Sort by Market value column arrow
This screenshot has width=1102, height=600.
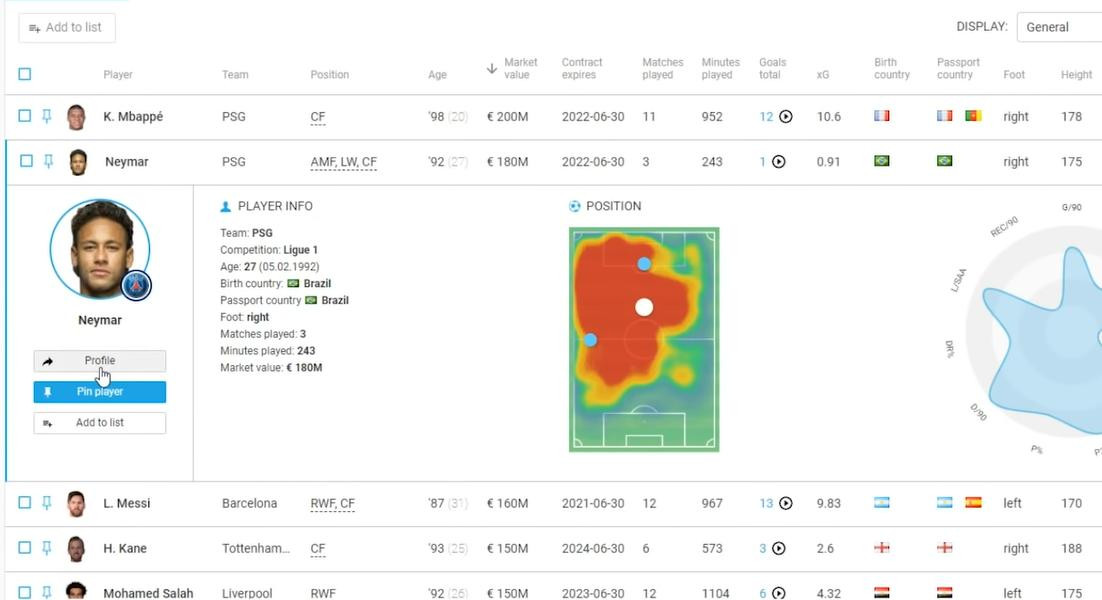(x=492, y=68)
